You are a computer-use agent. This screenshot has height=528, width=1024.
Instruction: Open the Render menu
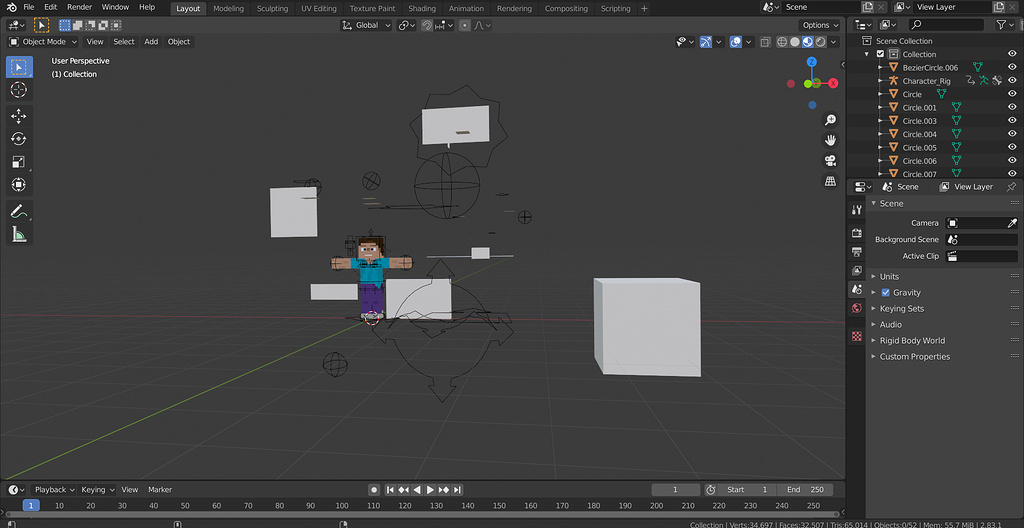(80, 7)
